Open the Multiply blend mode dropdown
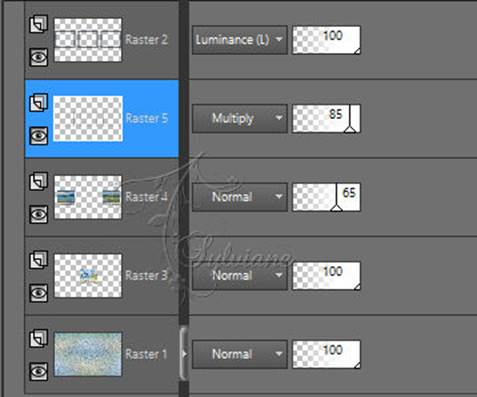477x397 pixels. pos(240,118)
